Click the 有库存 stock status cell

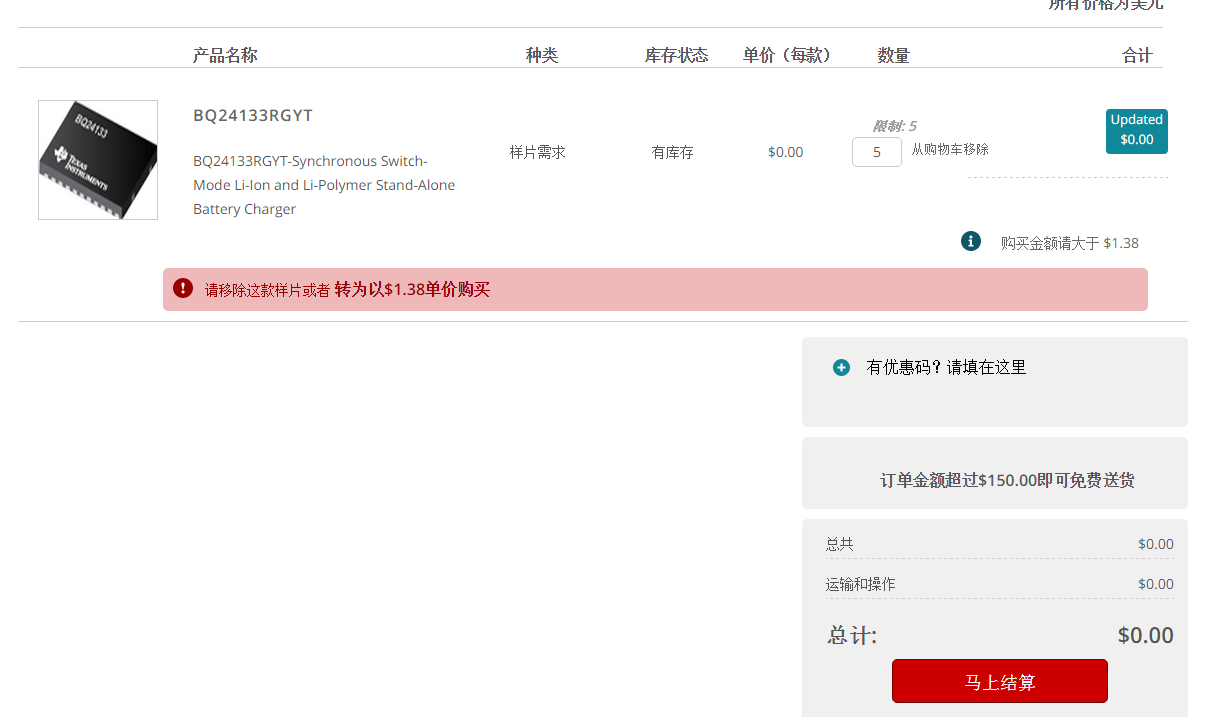pos(673,152)
